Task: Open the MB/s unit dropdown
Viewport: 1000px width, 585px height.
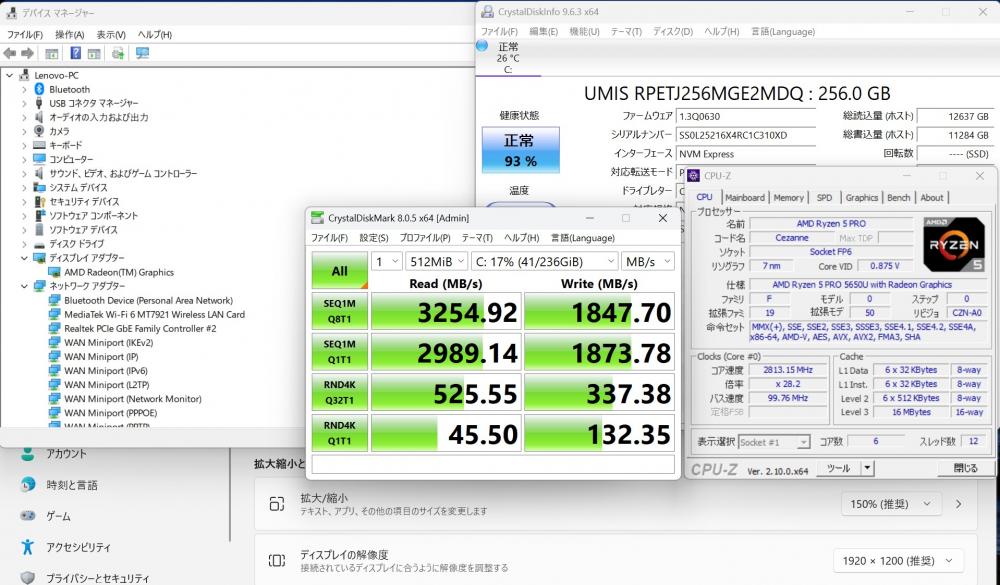Action: pyautogui.click(x=648, y=262)
